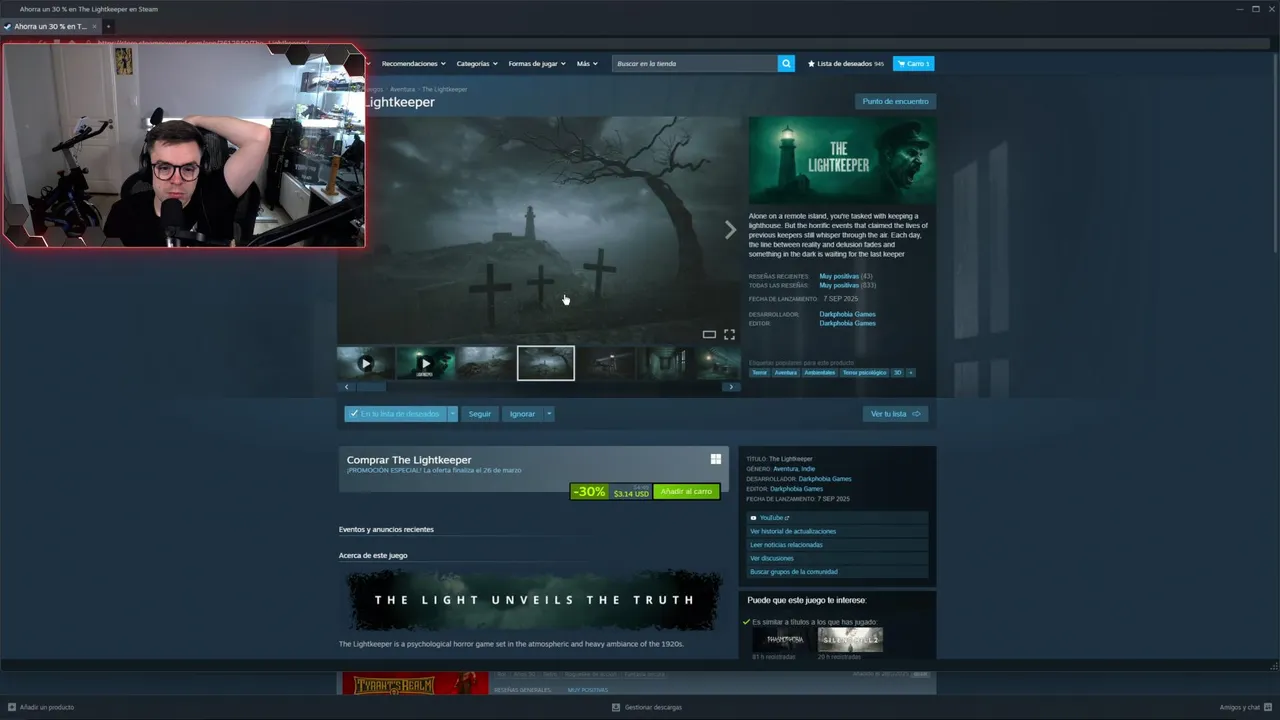1280x720 pixels.
Task: Open Darkphobia Games developer link in header
Action: (847, 314)
